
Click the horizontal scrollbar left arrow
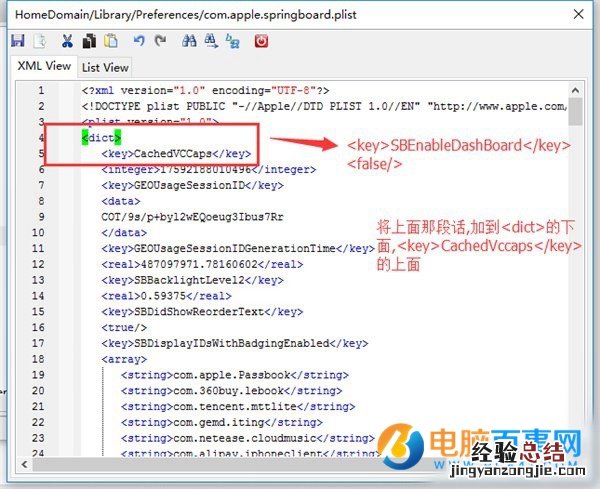pos(25,464)
